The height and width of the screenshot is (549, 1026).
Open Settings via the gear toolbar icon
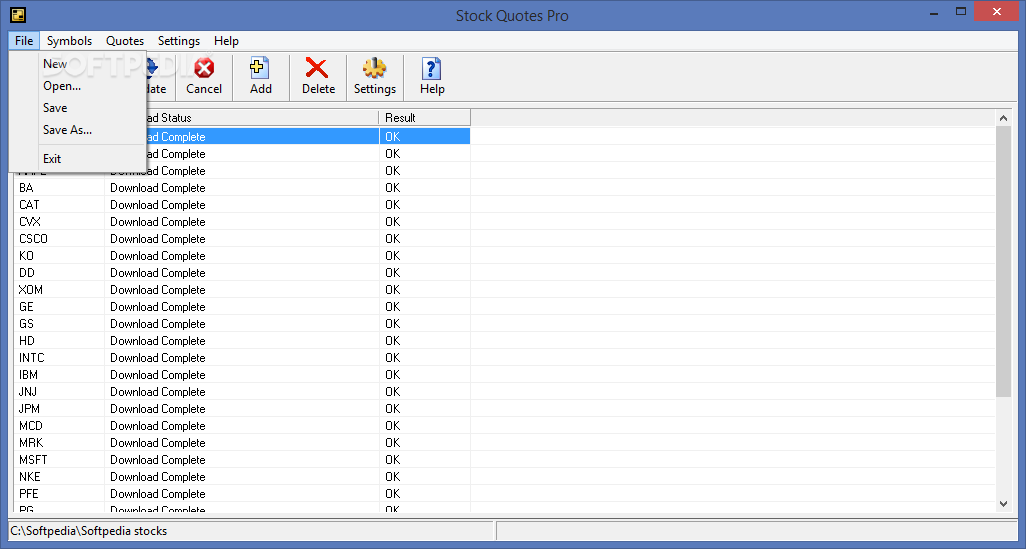(x=374, y=68)
